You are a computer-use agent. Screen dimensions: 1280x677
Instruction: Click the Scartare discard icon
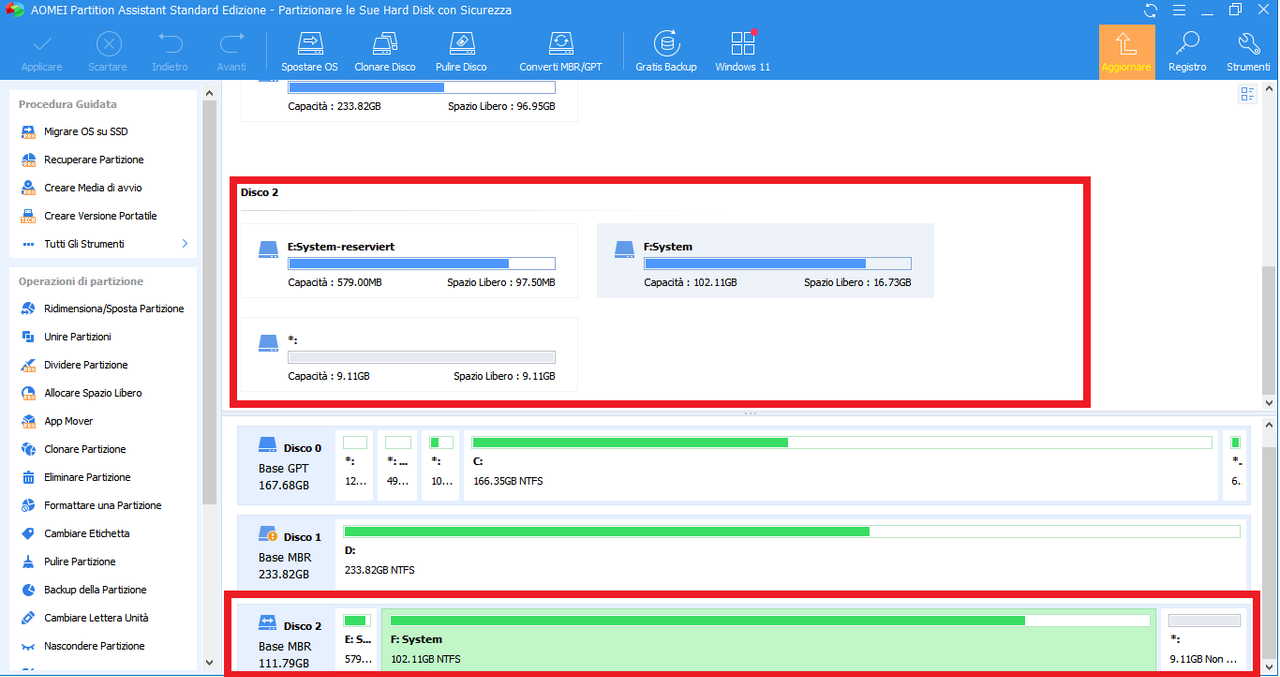(108, 44)
